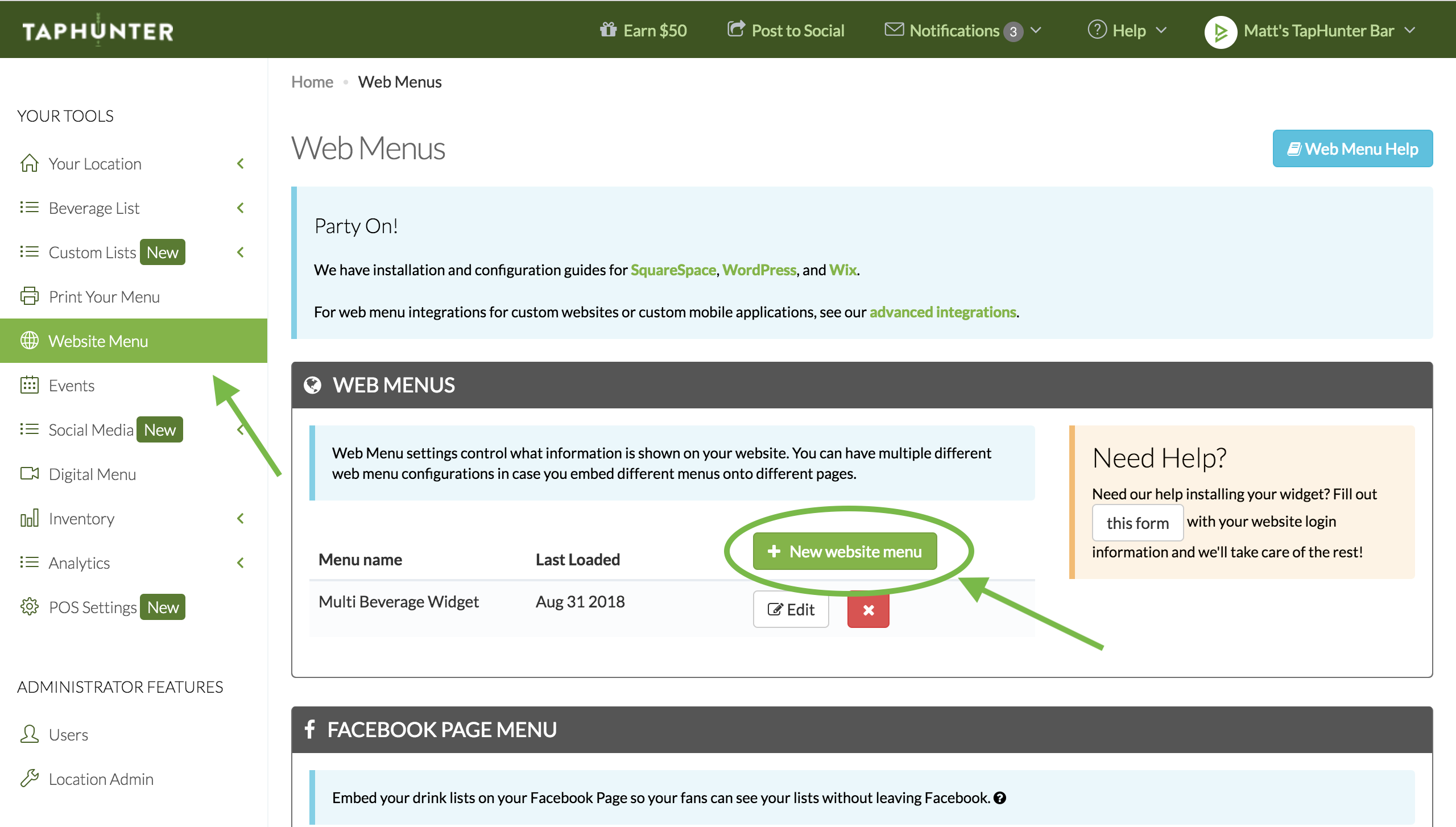Click the red delete X button
The width and height of the screenshot is (1456, 827).
coord(868,610)
